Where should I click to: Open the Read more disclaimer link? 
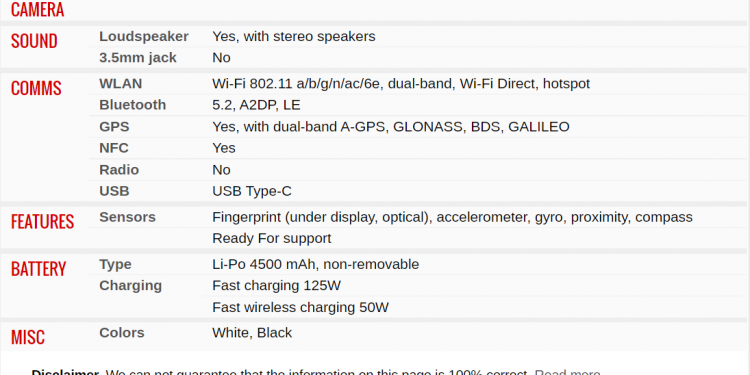pyautogui.click(x=567, y=372)
